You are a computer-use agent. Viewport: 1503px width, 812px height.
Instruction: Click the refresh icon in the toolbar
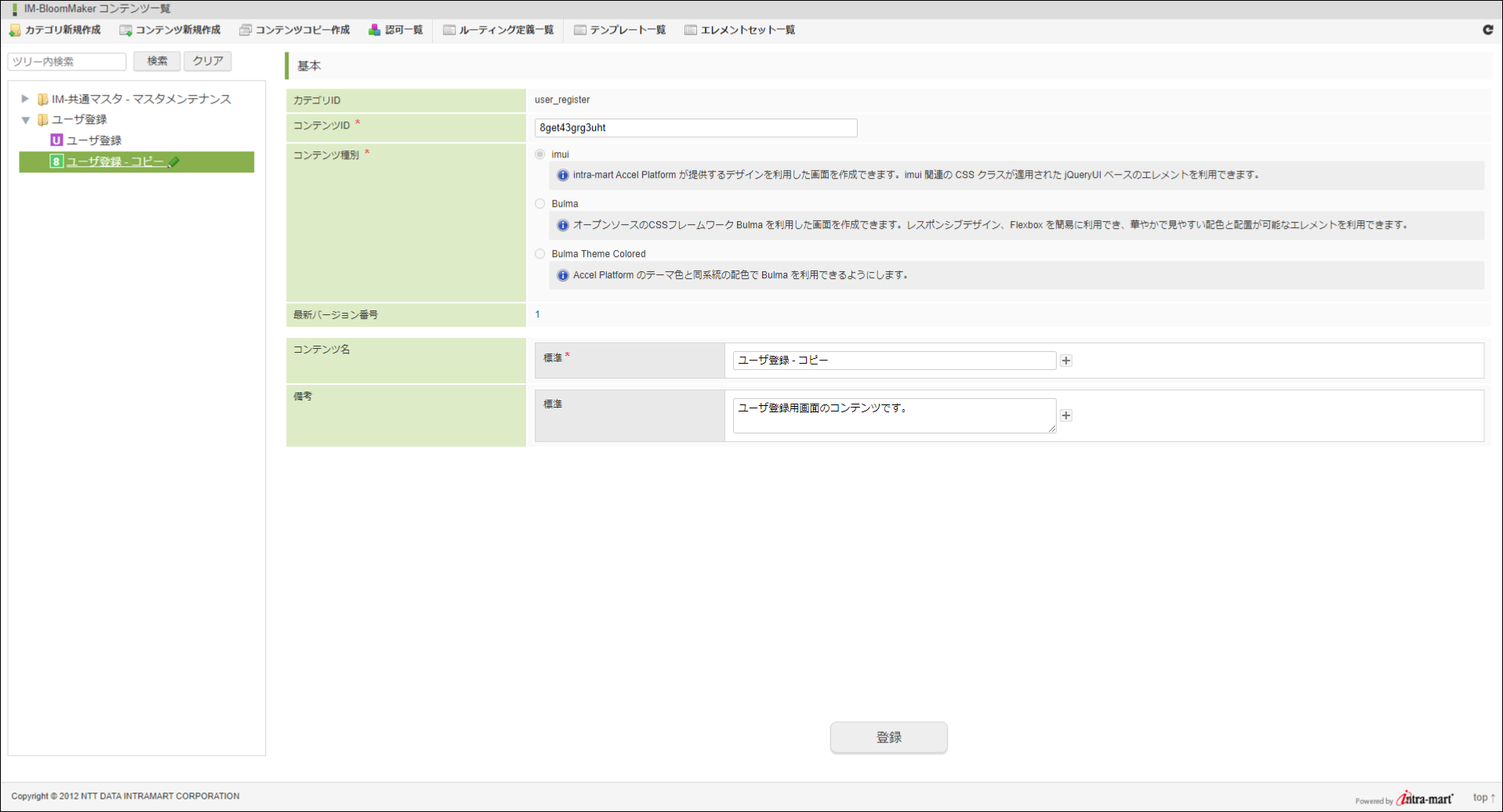(x=1487, y=30)
